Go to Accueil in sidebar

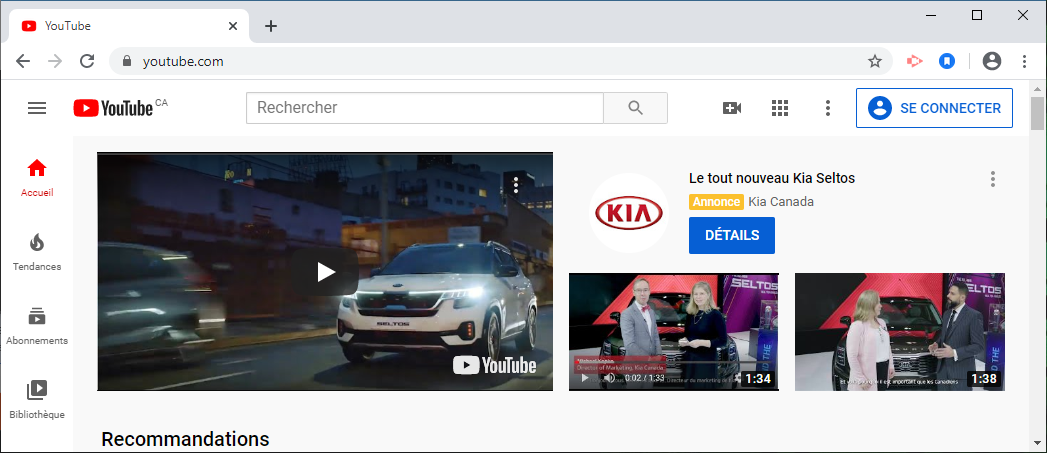(x=37, y=178)
